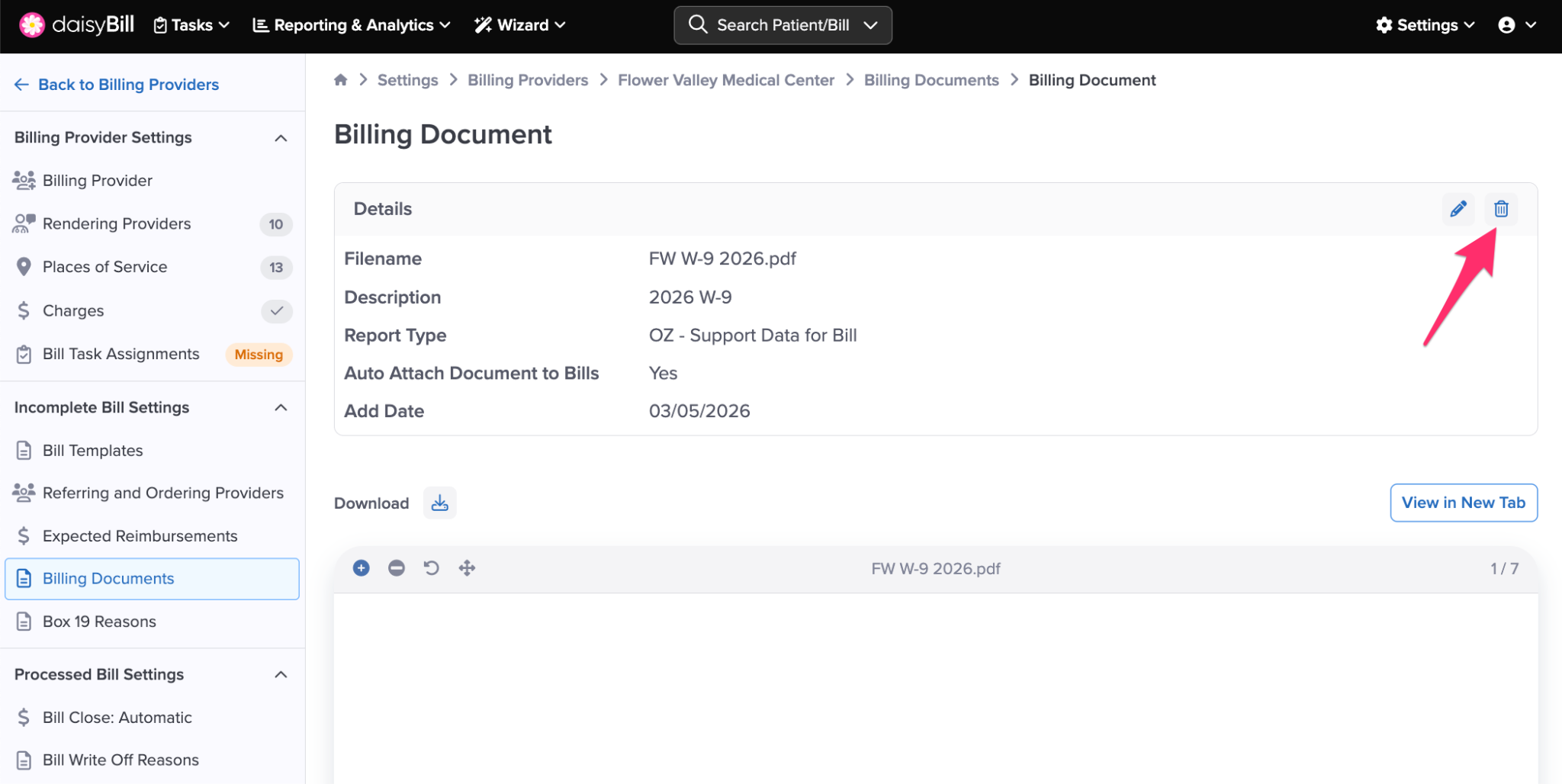Click the pencil edit icon in Details
The width and height of the screenshot is (1562, 784).
coord(1458,209)
